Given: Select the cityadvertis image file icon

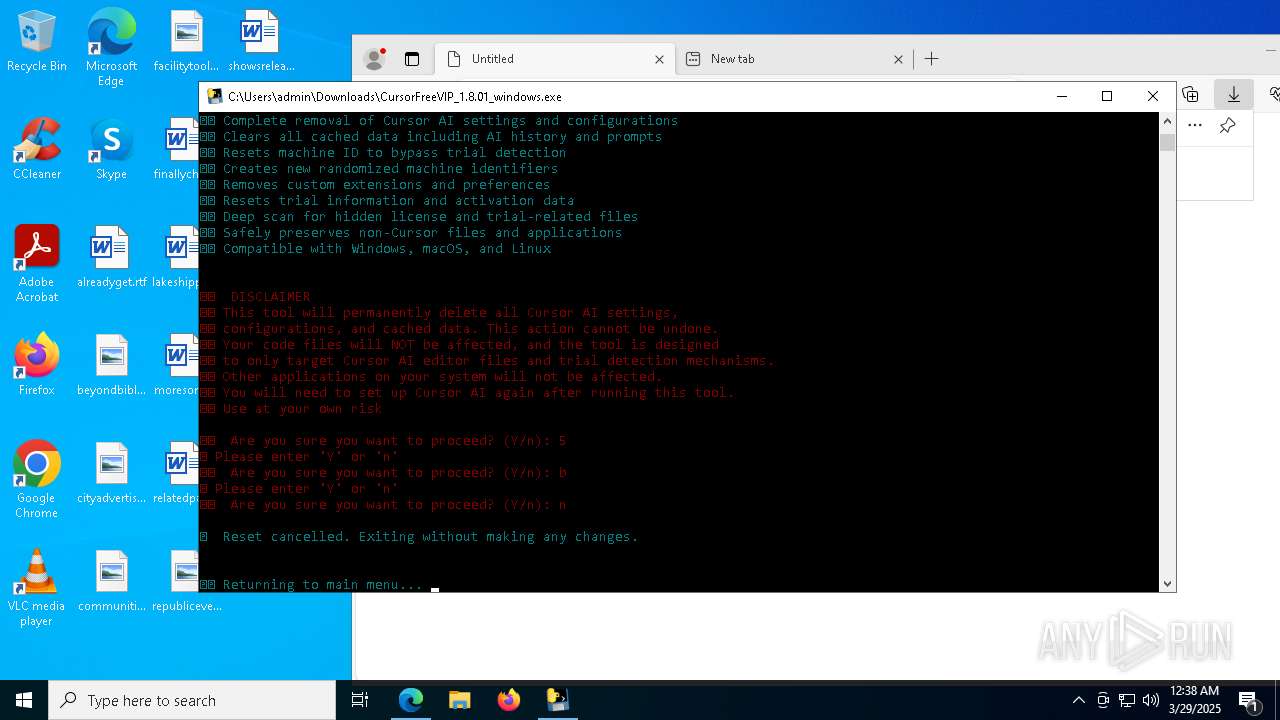Looking at the screenshot, I should [111, 474].
